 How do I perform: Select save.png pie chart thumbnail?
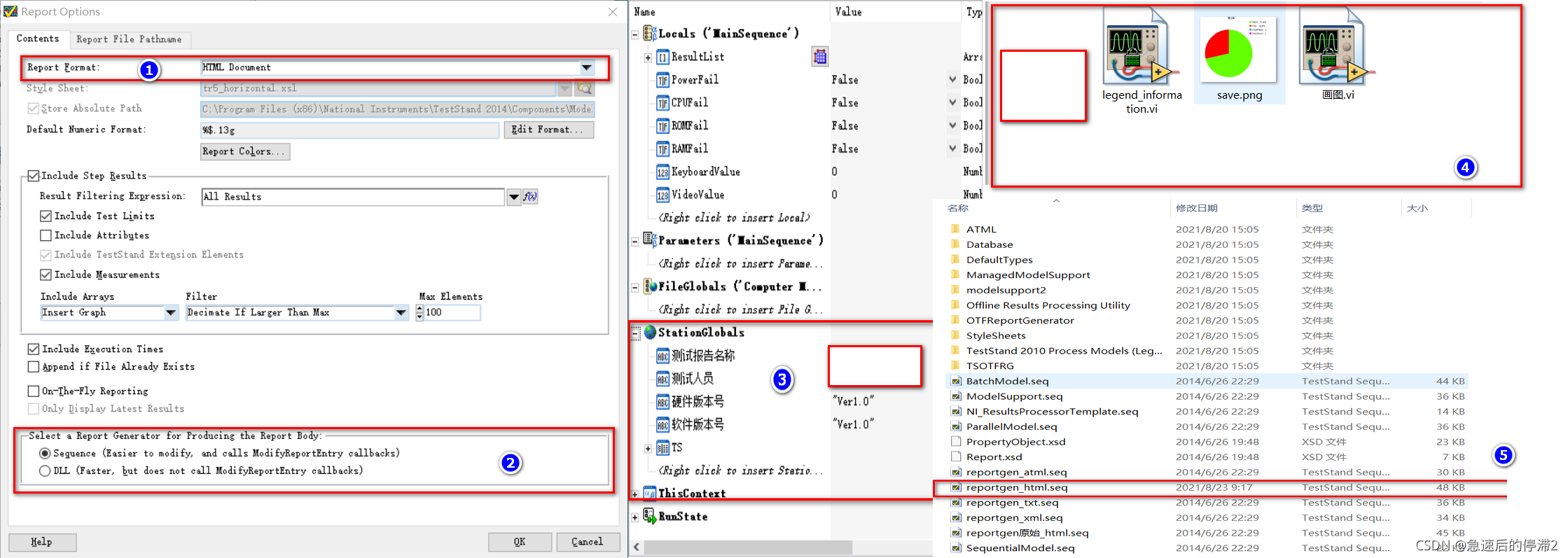[1238, 49]
